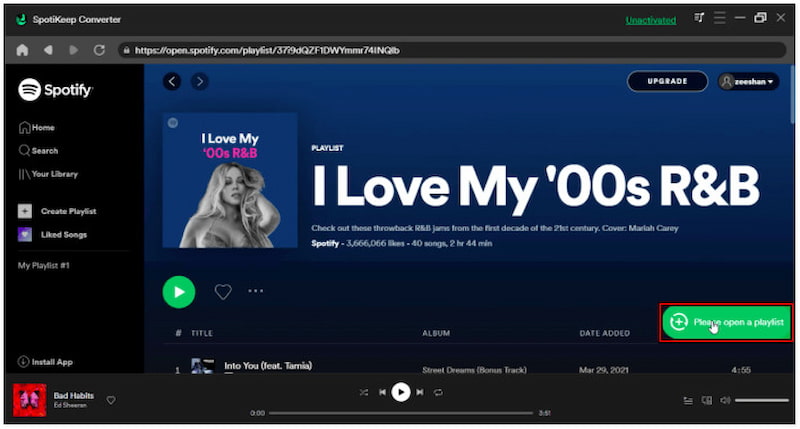The height and width of the screenshot is (429, 800).
Task: Open the connect to device icon
Action: (x=707, y=400)
